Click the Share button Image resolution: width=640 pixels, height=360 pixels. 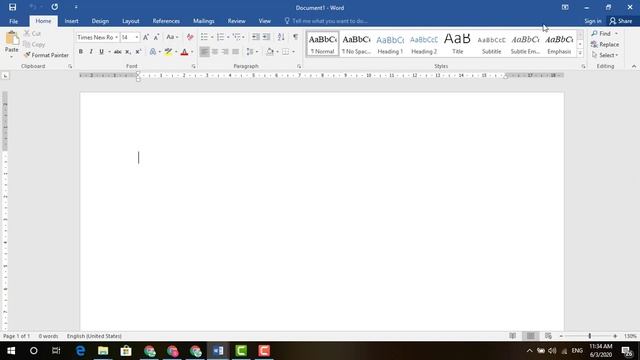(621, 21)
